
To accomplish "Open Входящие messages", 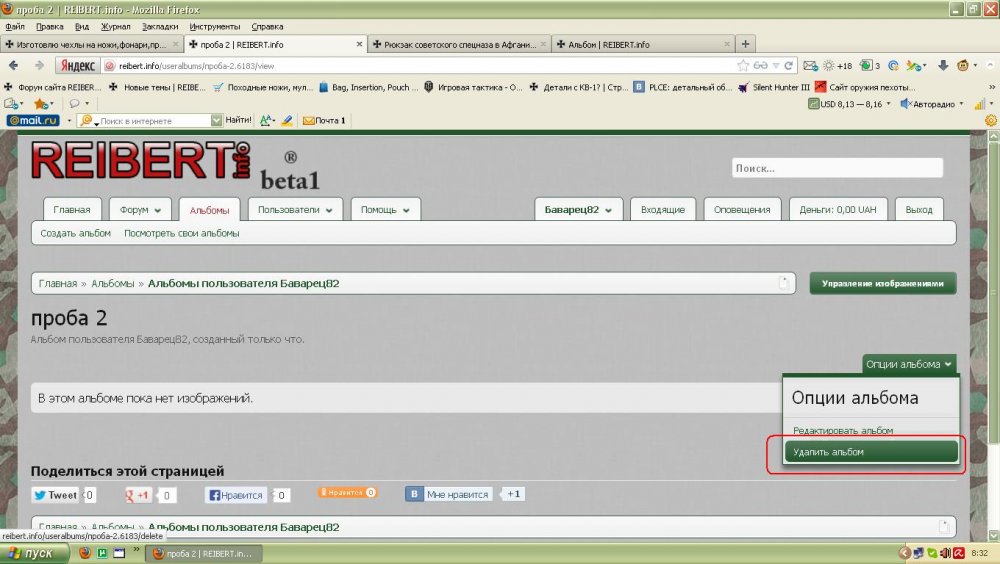I will pyautogui.click(x=663, y=210).
